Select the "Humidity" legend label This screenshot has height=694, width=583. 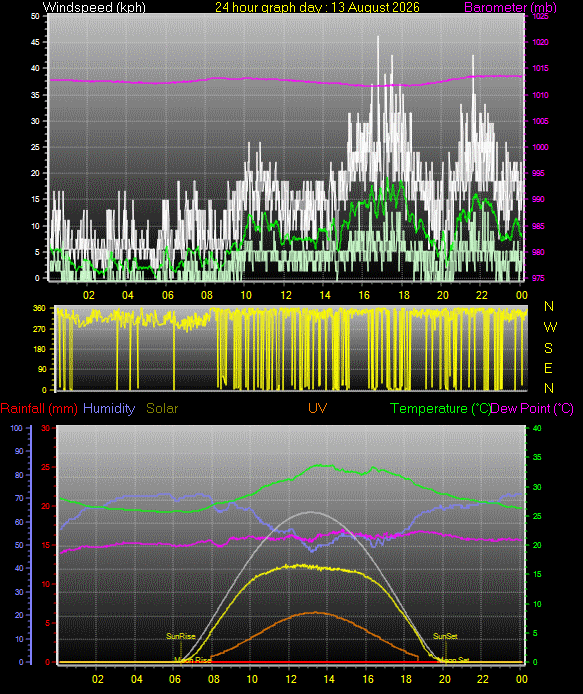tap(109, 408)
